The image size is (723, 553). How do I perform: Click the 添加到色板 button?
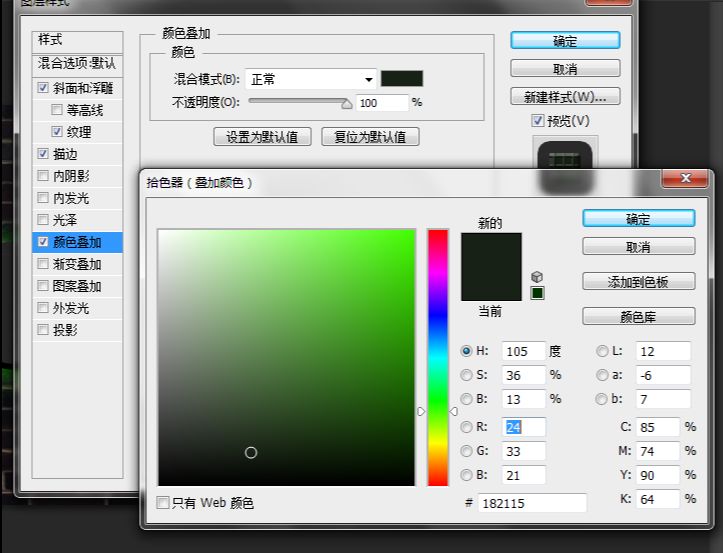(x=639, y=282)
